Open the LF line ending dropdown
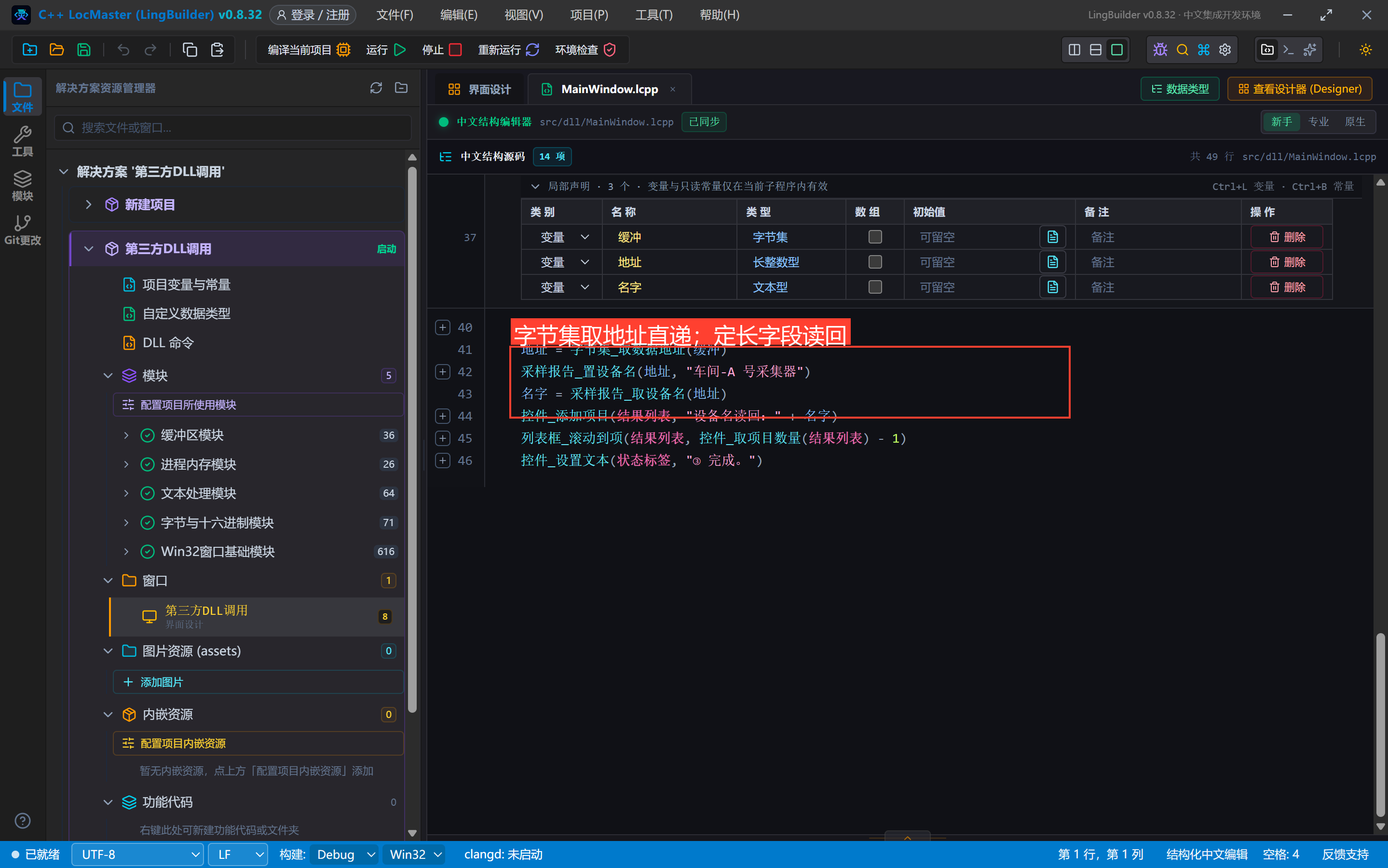The height and width of the screenshot is (868, 1388). coord(238,854)
